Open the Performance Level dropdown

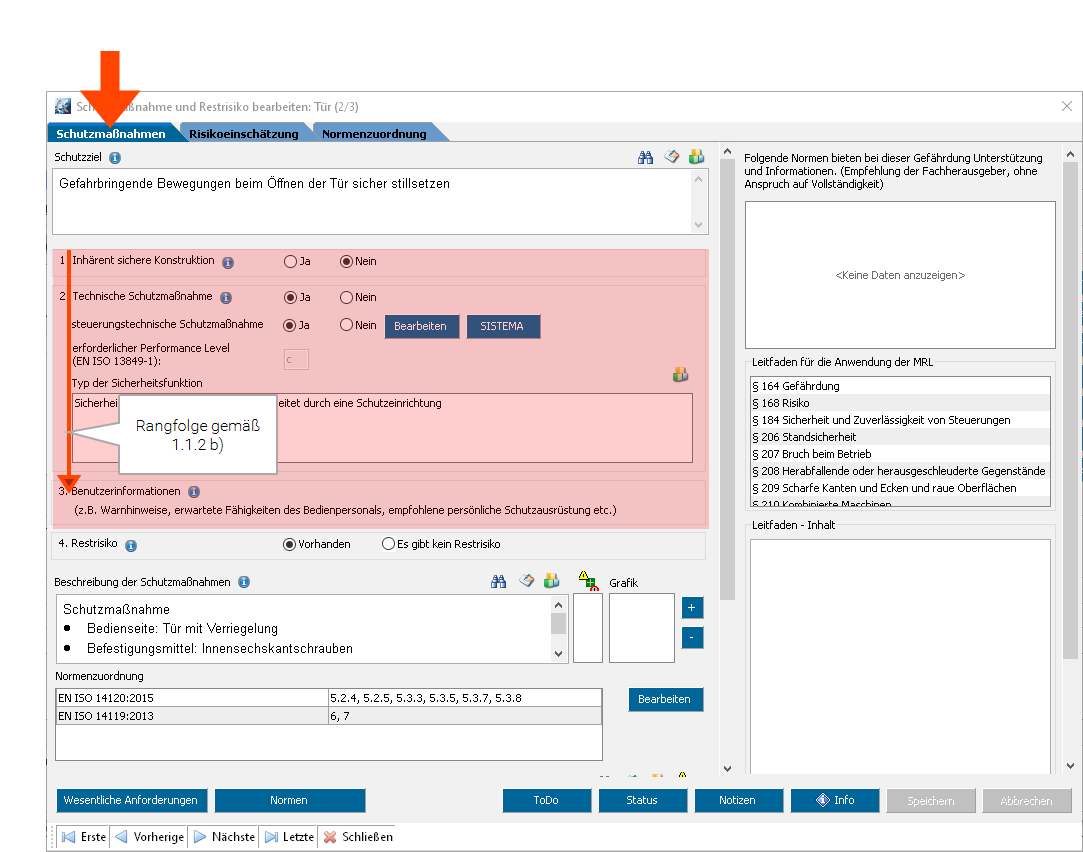[296, 360]
